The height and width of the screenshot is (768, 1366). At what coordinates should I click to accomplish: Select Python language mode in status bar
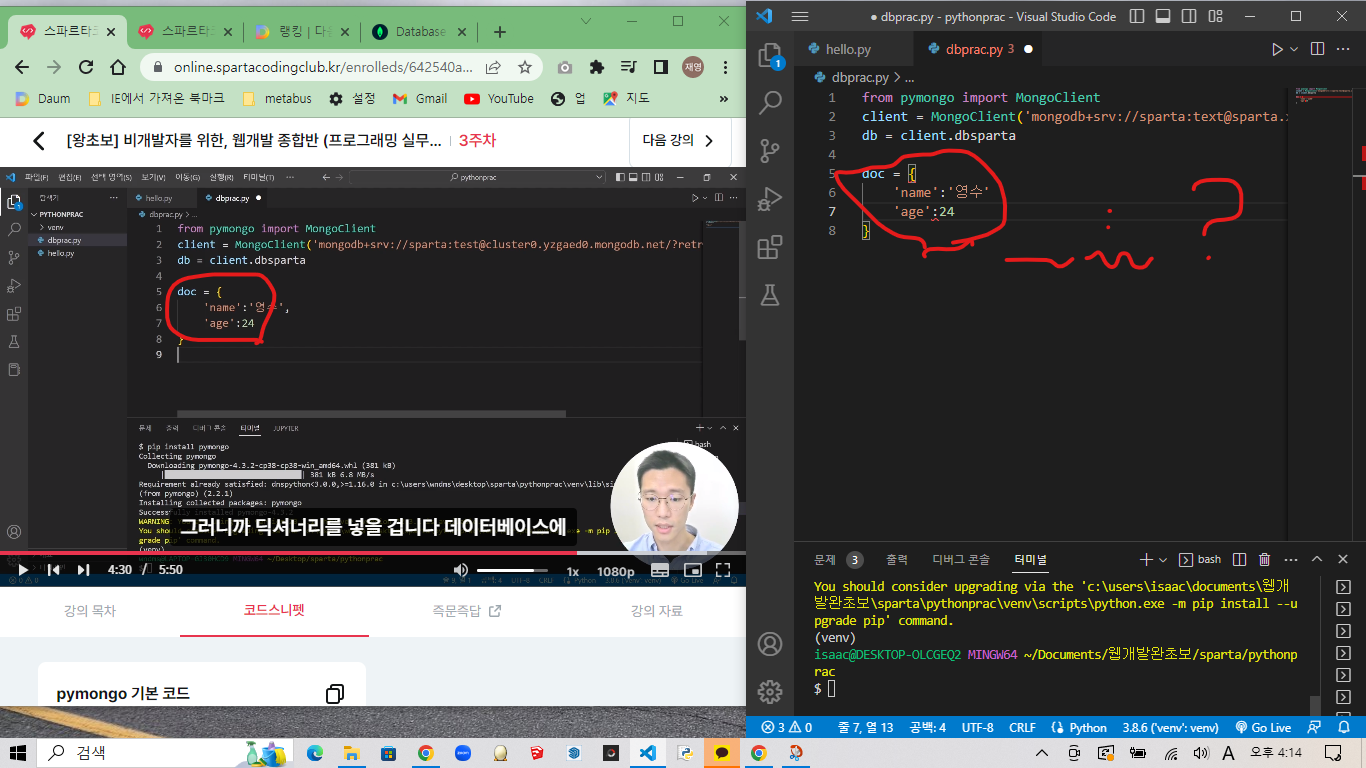tap(1079, 727)
